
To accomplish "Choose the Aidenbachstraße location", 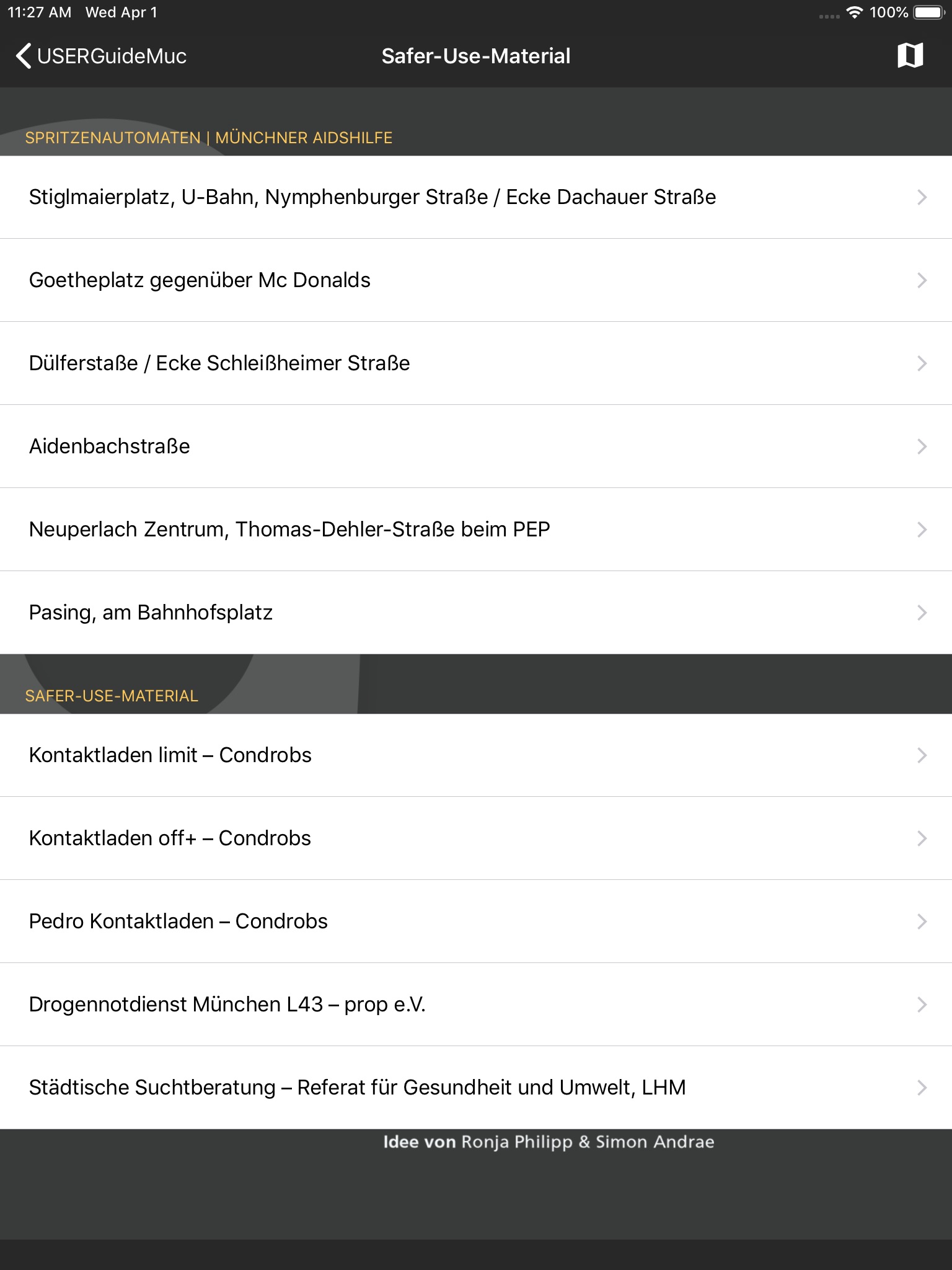I will [x=110, y=446].
